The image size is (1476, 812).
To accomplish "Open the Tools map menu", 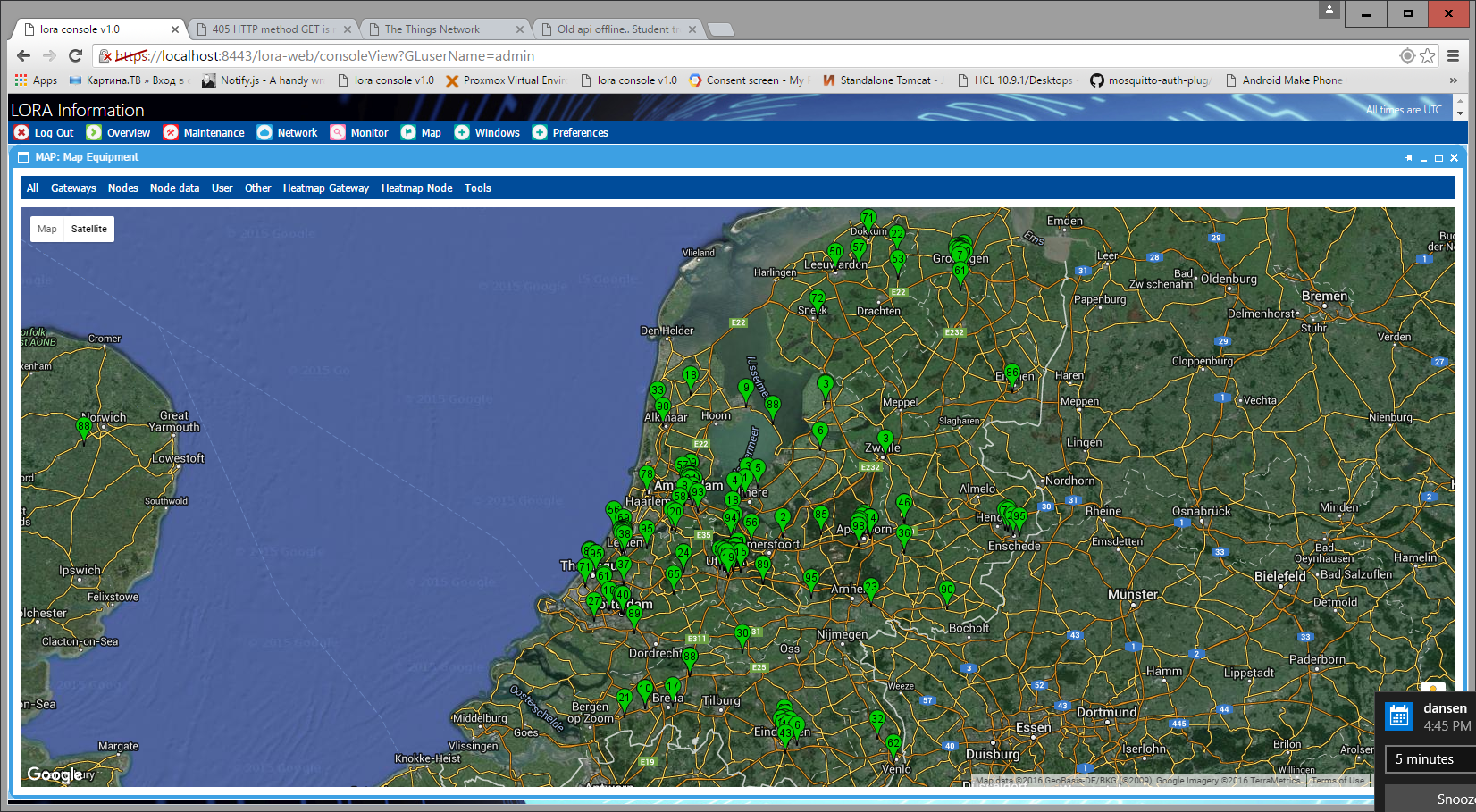I will tap(478, 188).
